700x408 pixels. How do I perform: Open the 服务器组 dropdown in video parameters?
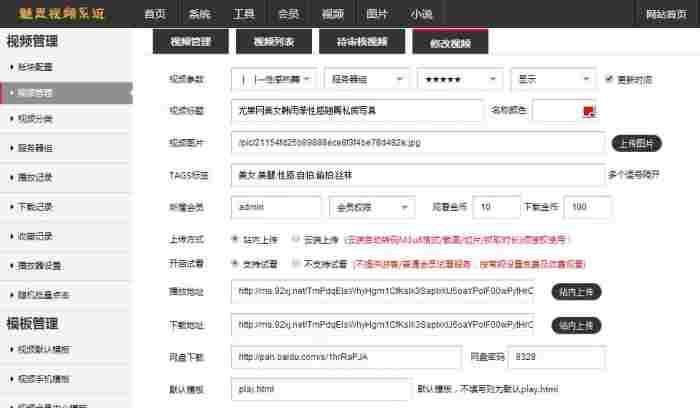pos(367,78)
